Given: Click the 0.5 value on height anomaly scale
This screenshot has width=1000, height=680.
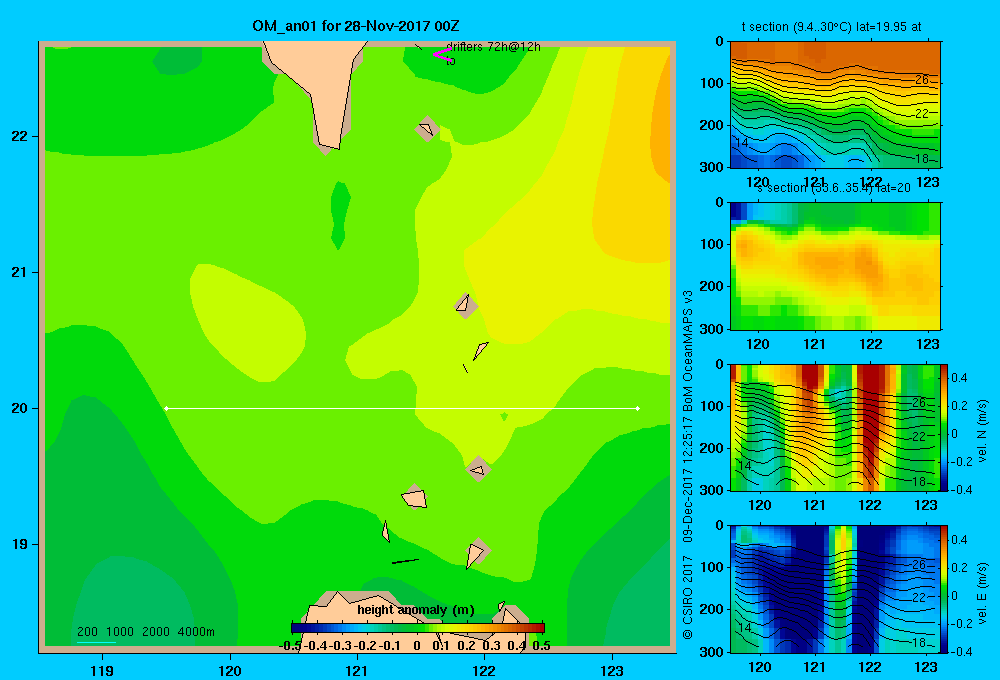Looking at the screenshot, I should (x=541, y=646).
